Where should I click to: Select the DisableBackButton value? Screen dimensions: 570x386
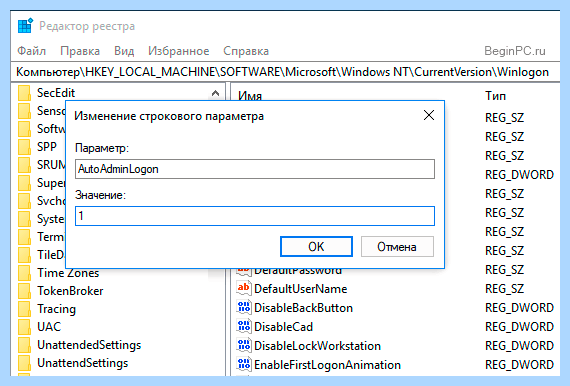tap(303, 308)
